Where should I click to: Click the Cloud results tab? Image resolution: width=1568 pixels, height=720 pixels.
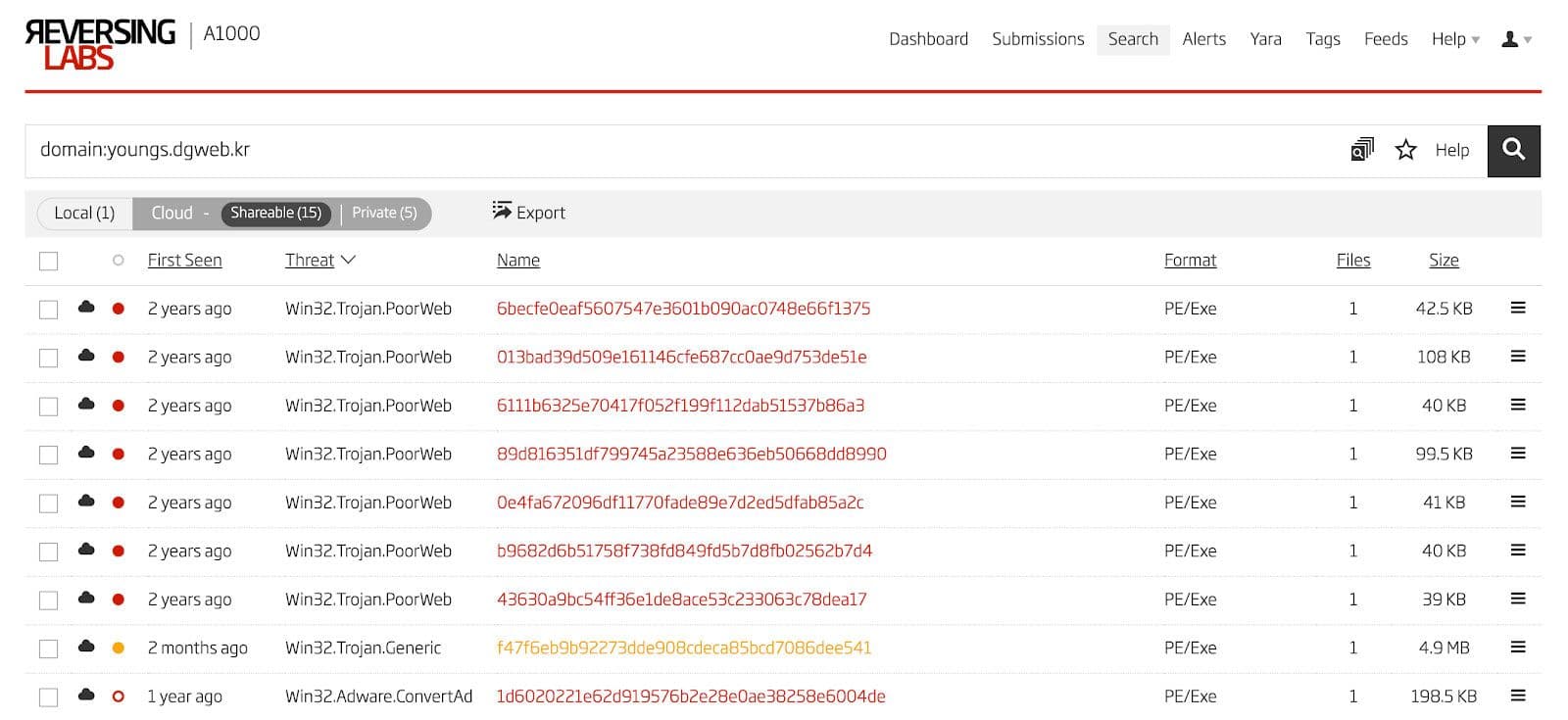point(171,213)
